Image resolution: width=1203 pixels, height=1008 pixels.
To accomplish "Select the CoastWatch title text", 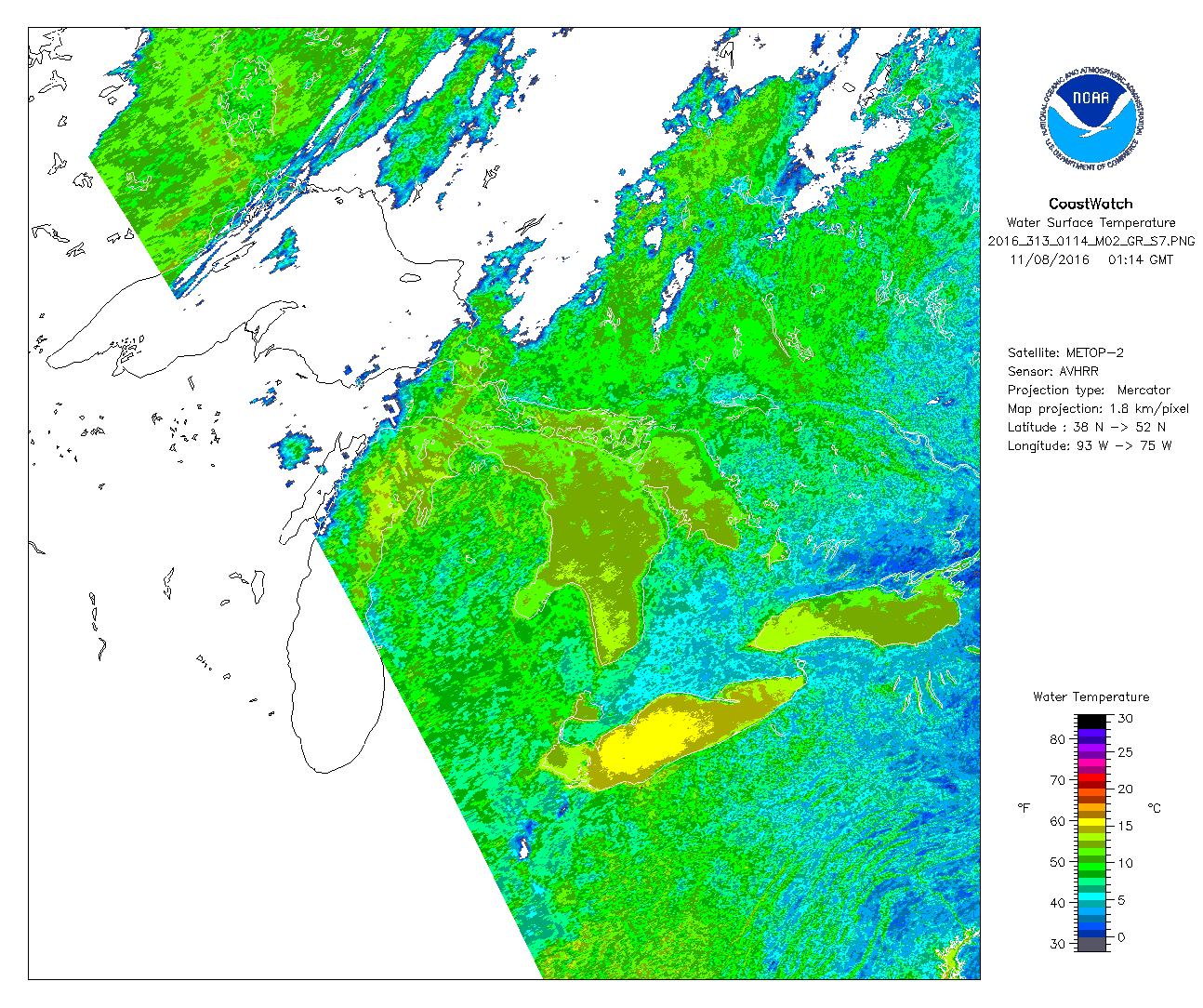I will (x=1091, y=204).
